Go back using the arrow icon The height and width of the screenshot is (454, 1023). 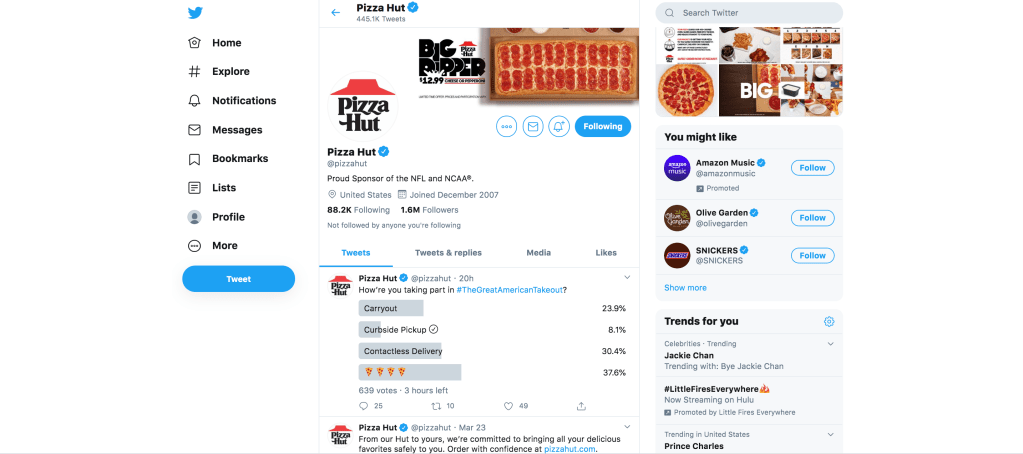335,13
